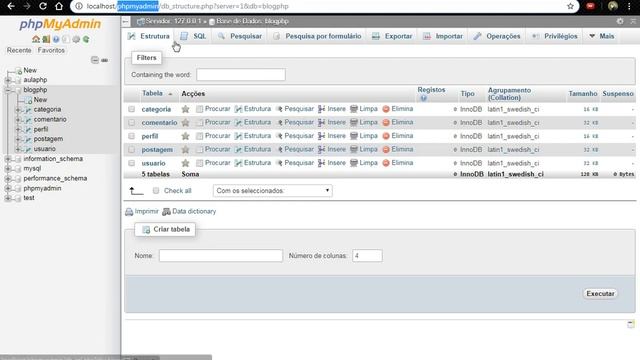
Task: Click Pesquisar for the postagem table
Action: coord(295,149)
